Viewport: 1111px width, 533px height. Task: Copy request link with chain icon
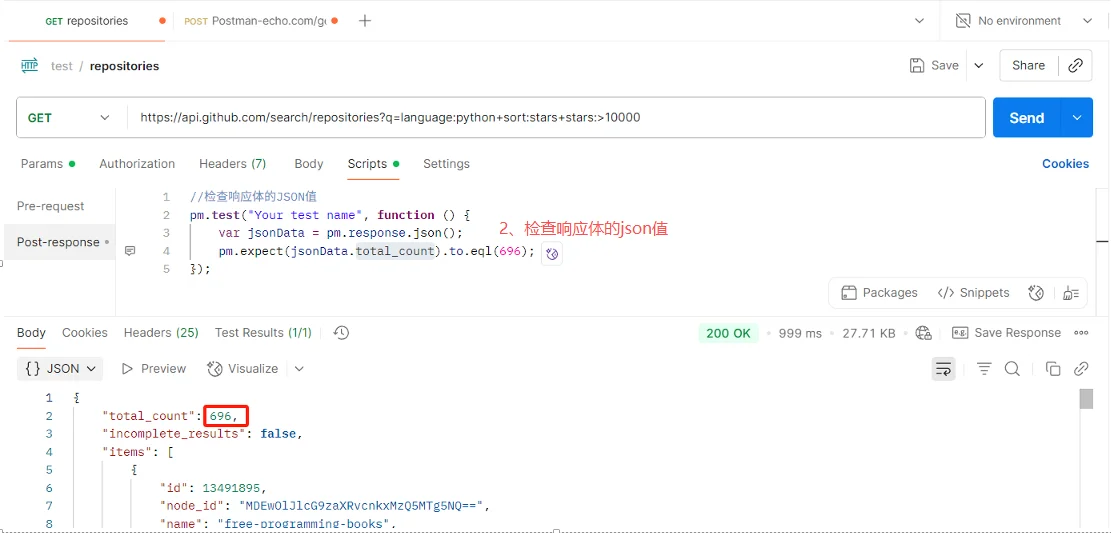click(x=1076, y=65)
